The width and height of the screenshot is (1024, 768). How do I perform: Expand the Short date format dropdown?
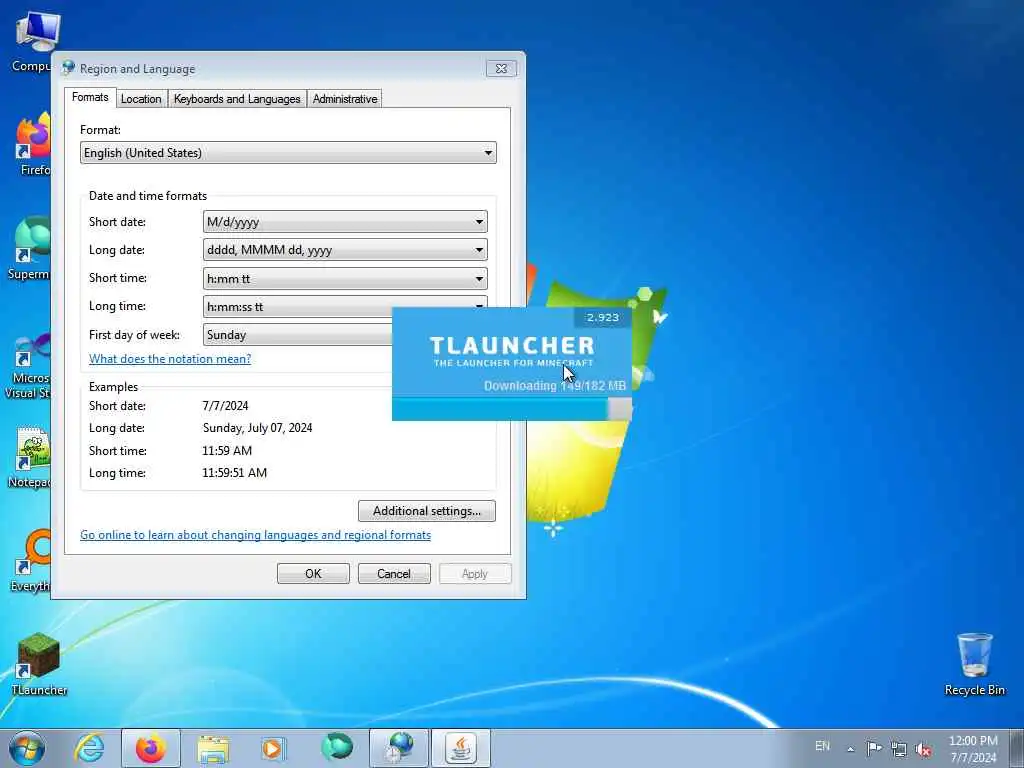click(345, 222)
